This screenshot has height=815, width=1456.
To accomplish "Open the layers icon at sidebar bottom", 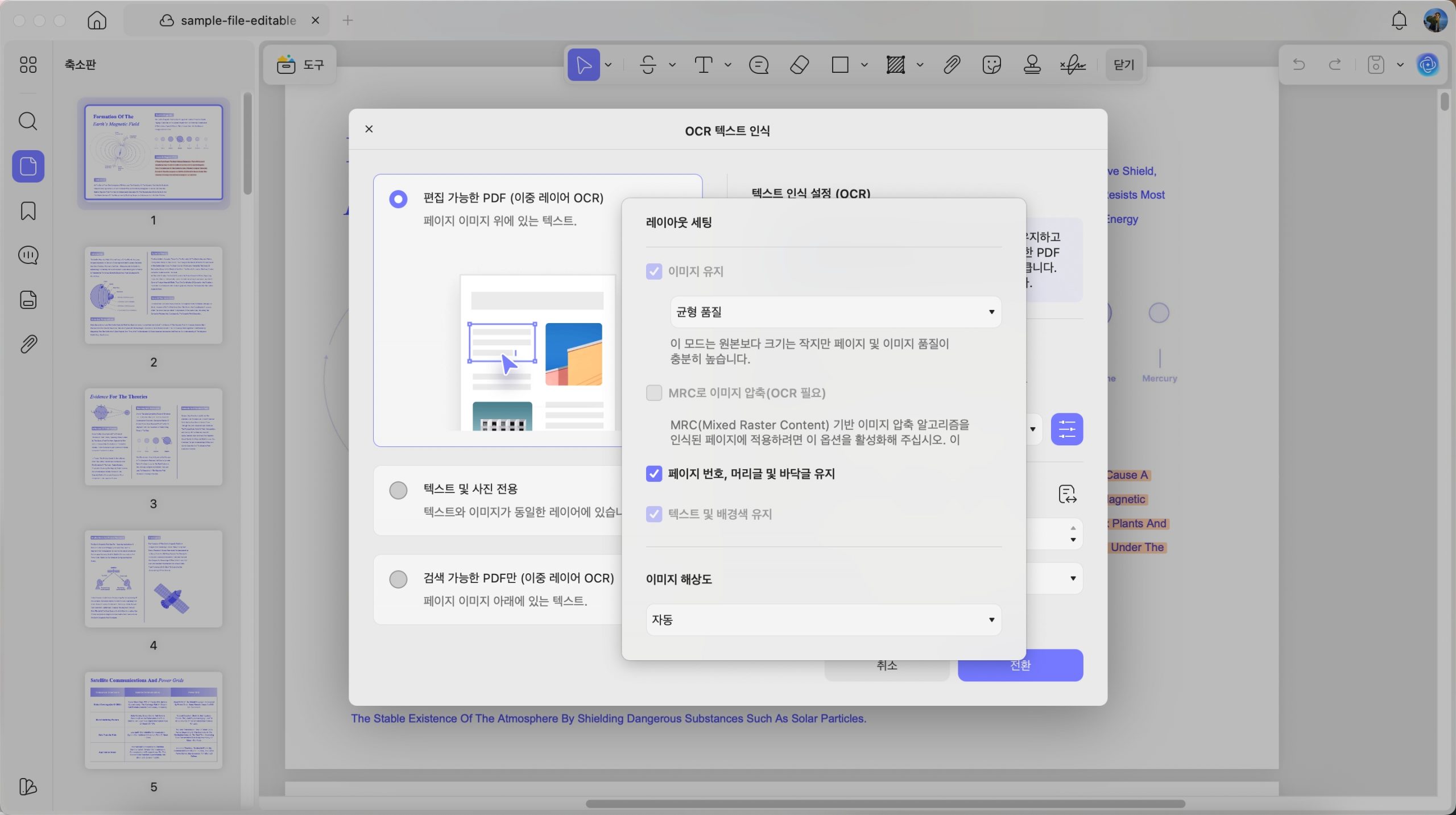I will coord(28,787).
